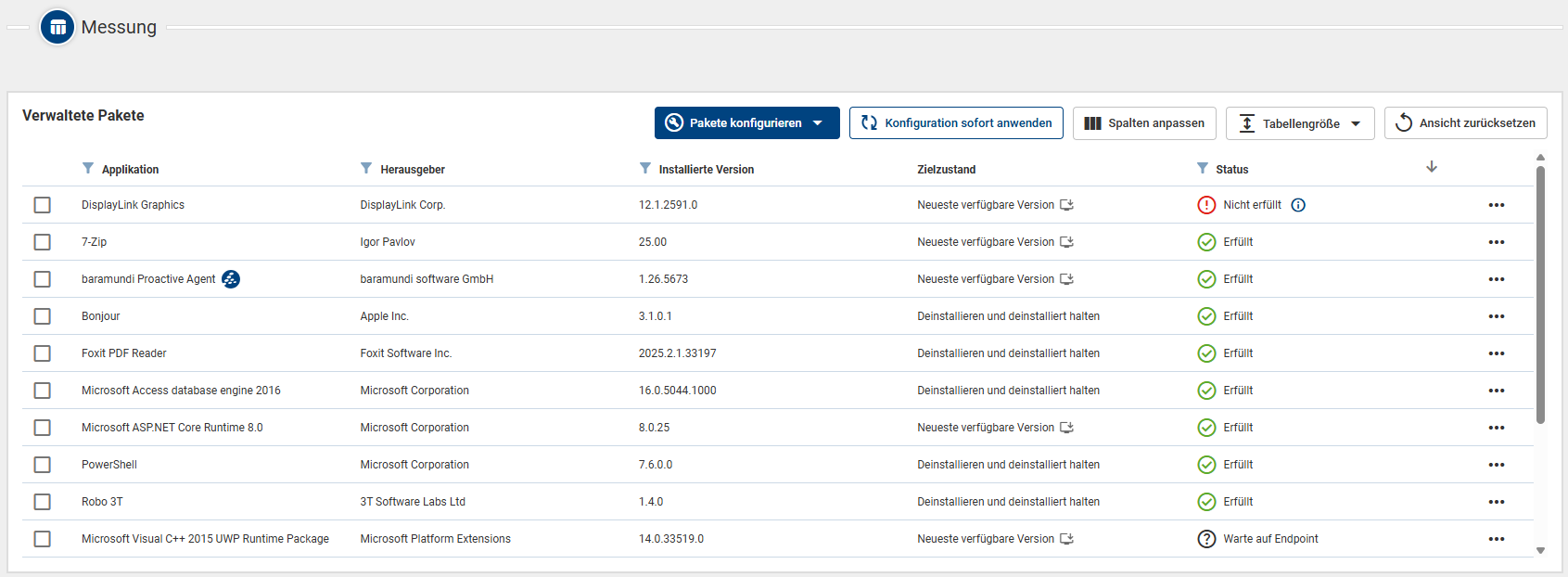
Task: Click Zielzustand icon for baramundi Proactive Agent
Action: click(1067, 279)
